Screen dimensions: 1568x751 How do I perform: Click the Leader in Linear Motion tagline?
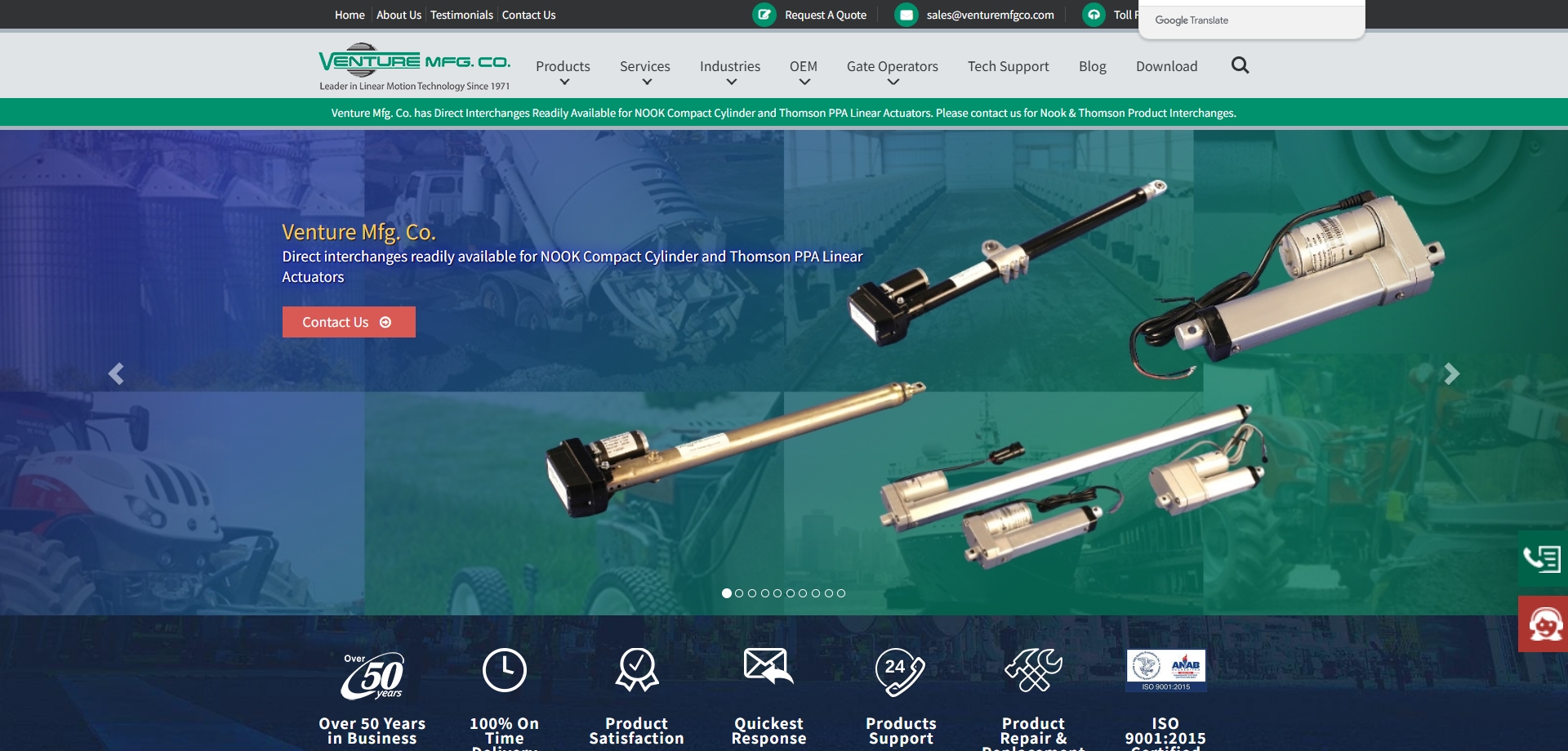pyautogui.click(x=414, y=86)
